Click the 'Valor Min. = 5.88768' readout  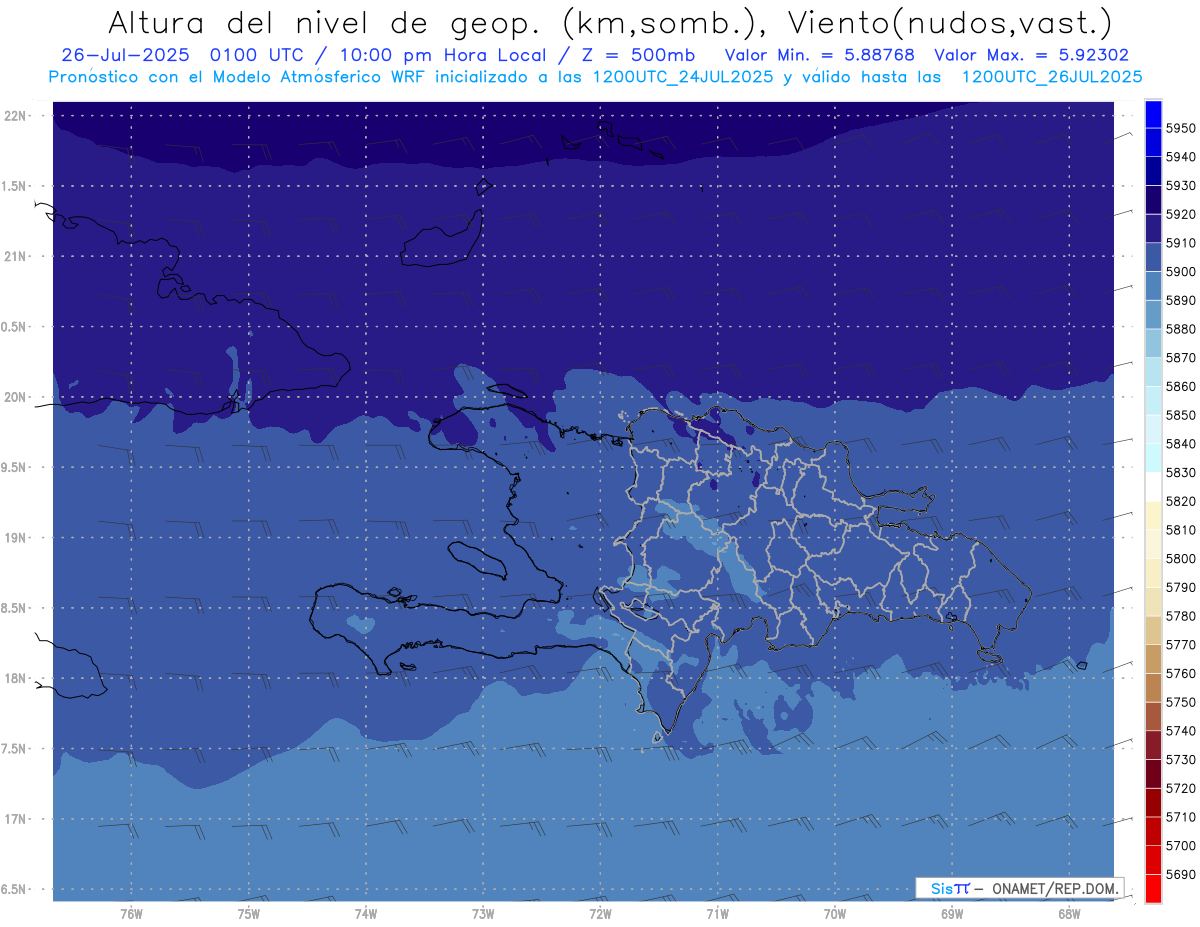819,55
